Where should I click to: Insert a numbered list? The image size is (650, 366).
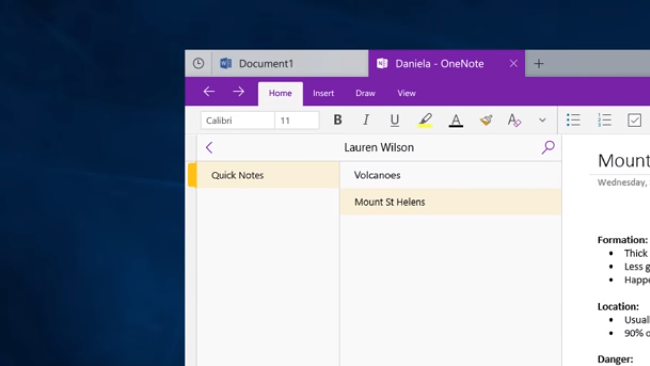pos(604,120)
